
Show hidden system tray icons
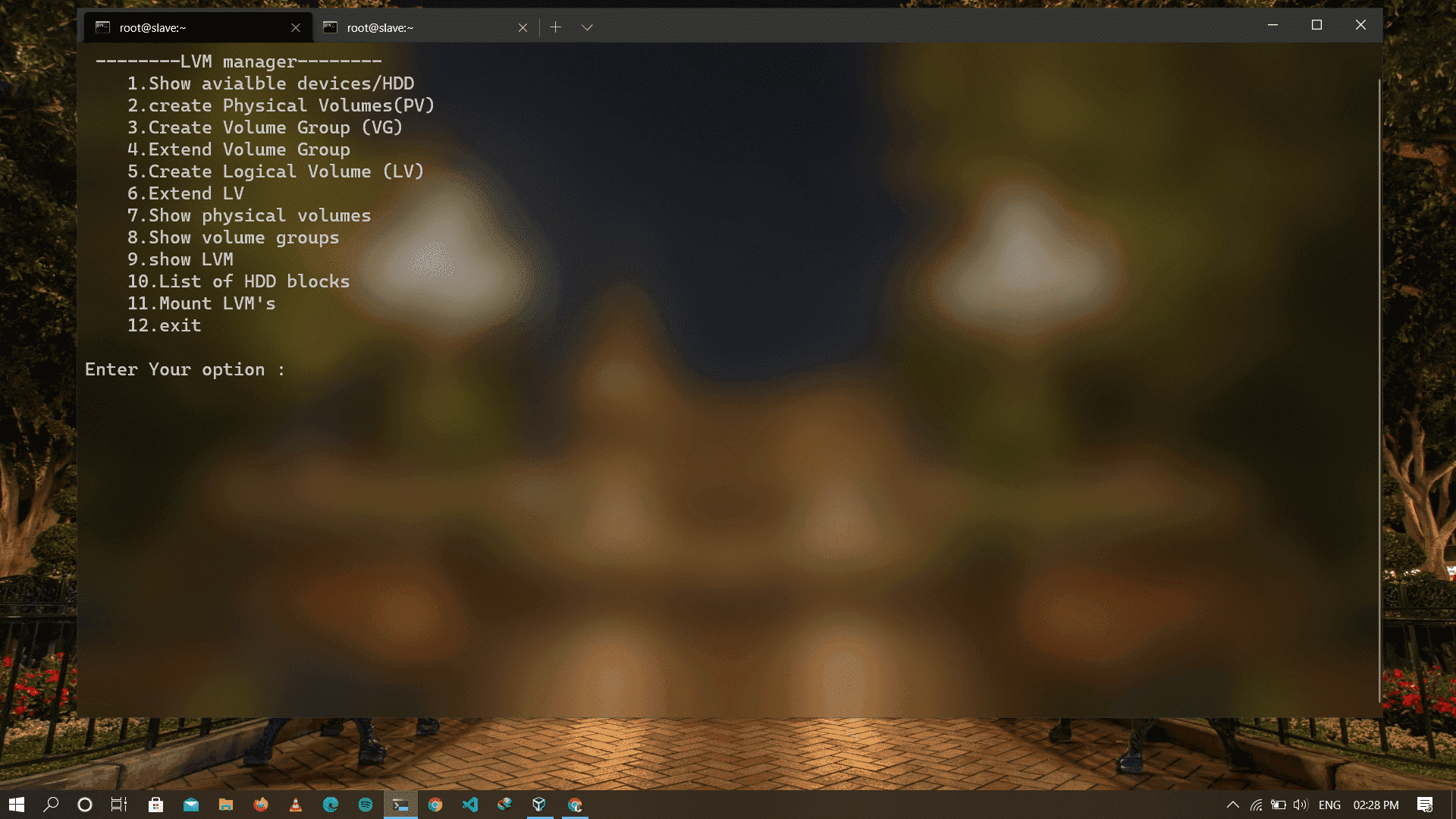click(x=1232, y=805)
